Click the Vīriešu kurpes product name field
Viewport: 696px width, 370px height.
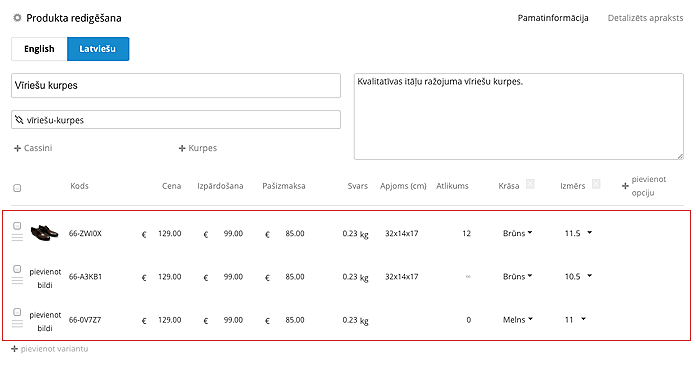[176, 86]
